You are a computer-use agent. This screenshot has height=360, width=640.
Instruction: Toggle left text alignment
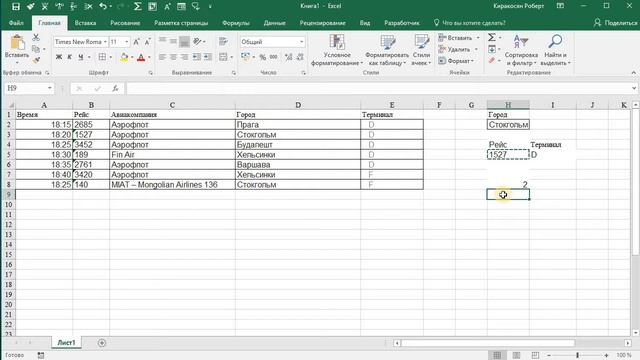click(x=162, y=57)
